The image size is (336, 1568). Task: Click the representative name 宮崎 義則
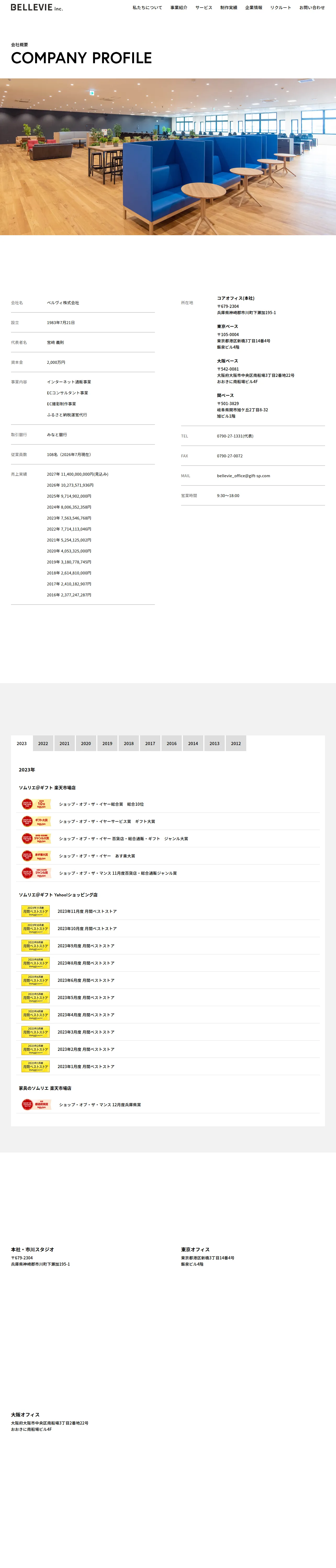click(x=55, y=343)
